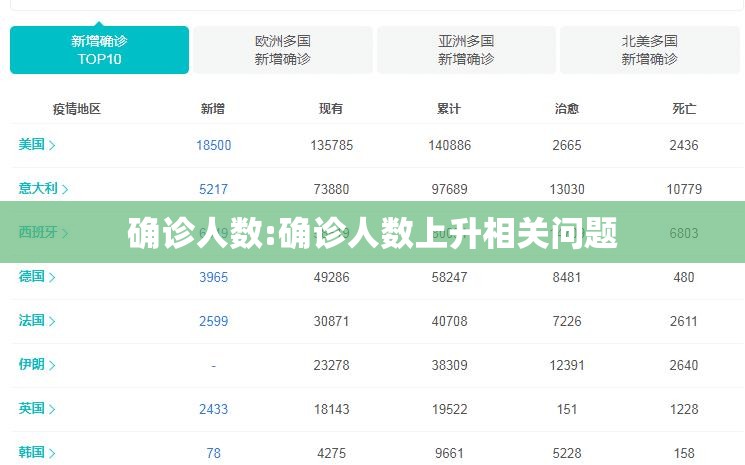Image resolution: width=745 pixels, height=465 pixels.
Task: Click 伊朗 existing cases value 23278
Action: (332, 365)
